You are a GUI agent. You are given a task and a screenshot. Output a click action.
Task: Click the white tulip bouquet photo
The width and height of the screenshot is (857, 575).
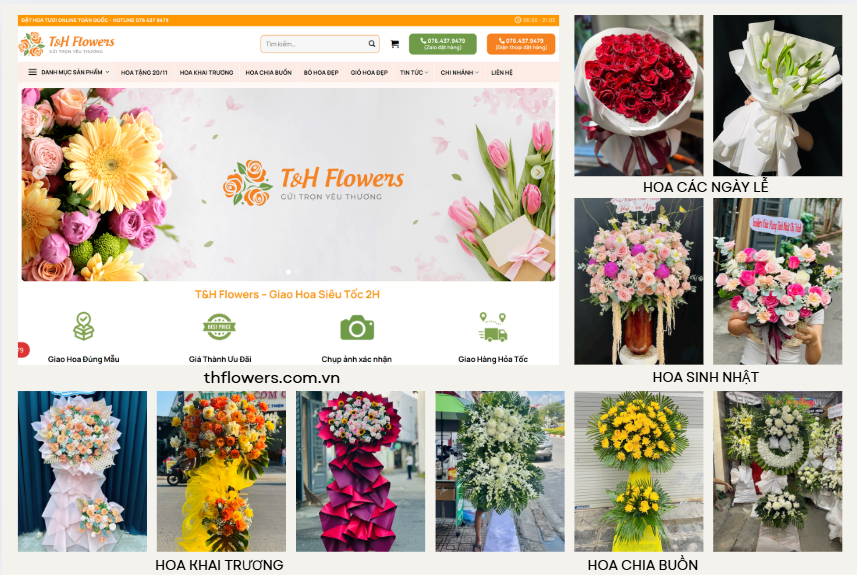tap(777, 95)
